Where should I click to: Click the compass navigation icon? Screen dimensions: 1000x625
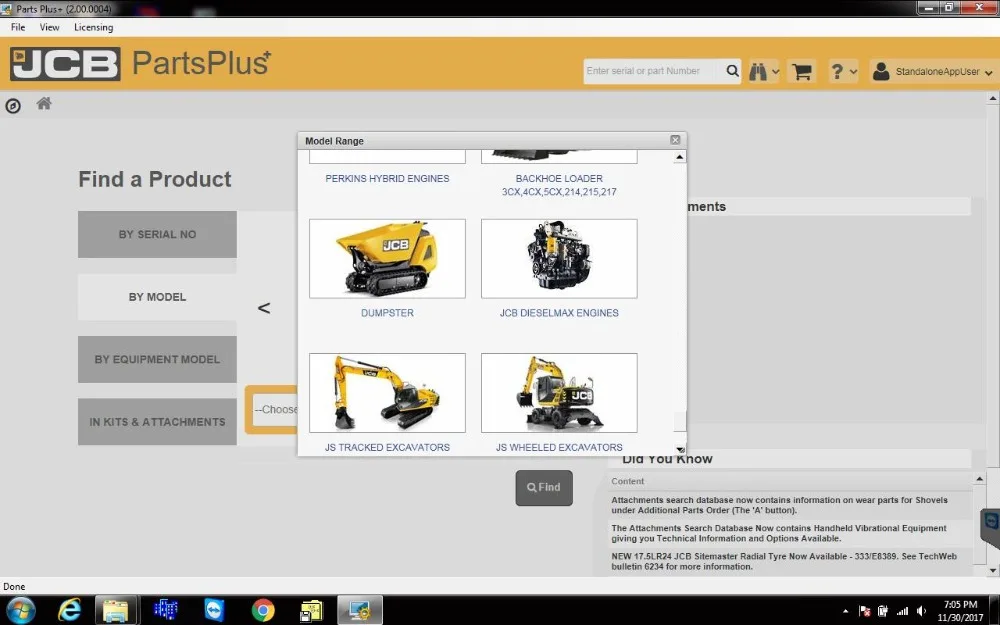point(13,105)
